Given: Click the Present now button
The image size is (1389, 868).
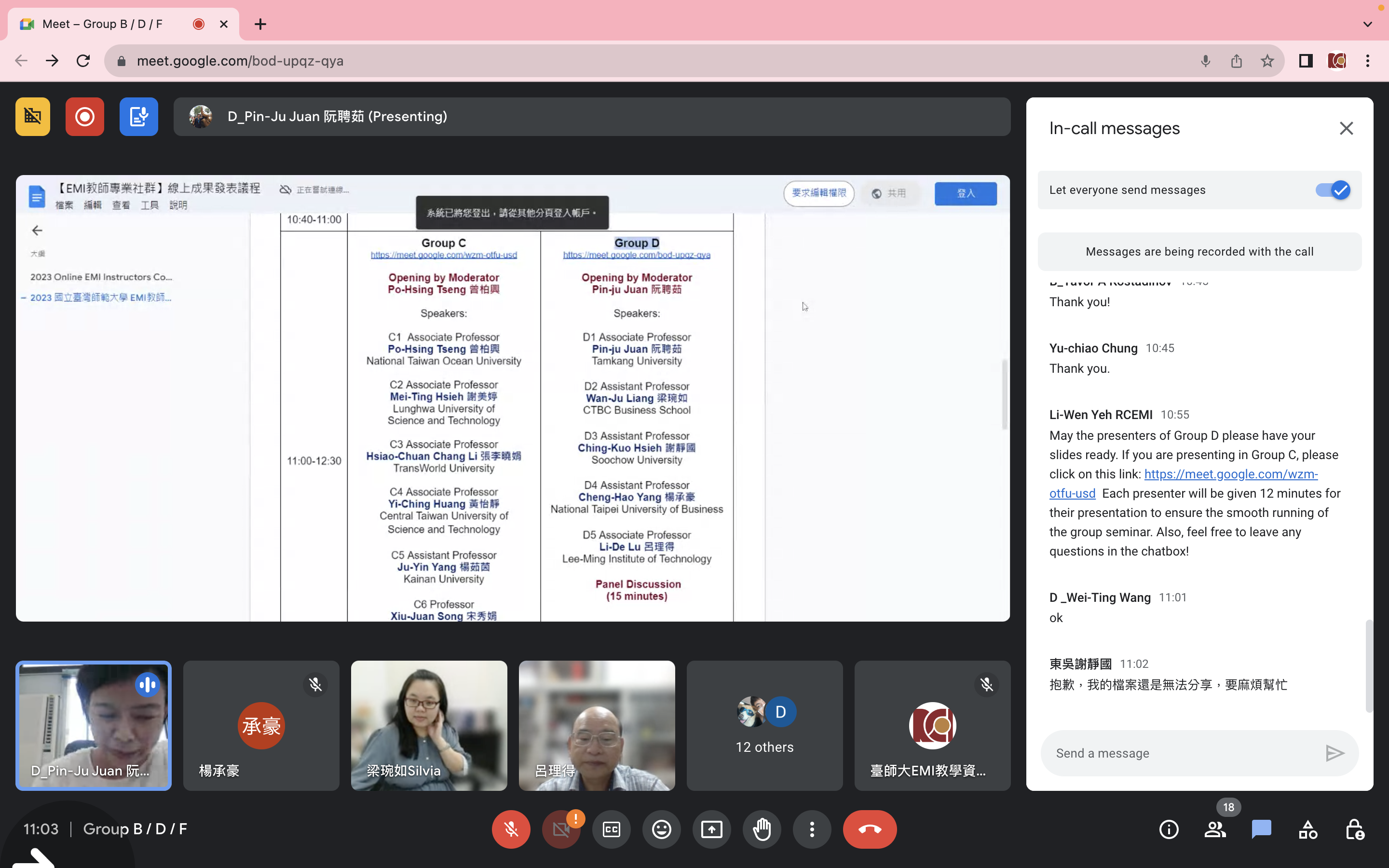Looking at the screenshot, I should pyautogui.click(x=712, y=829).
